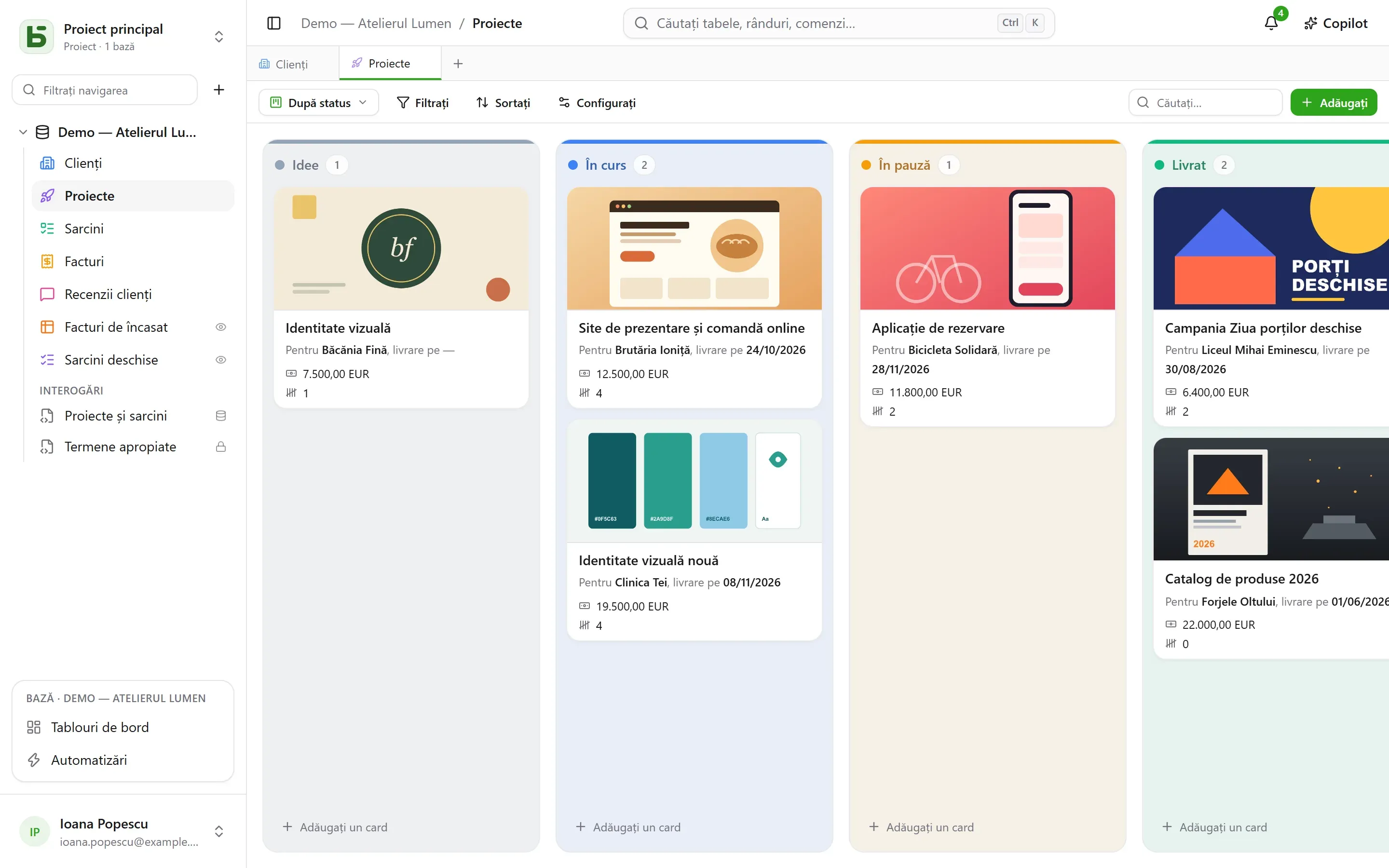Screen dimensions: 1389x868
Task: Toggle visibility eye for Sarcini deschise
Action: click(220, 359)
